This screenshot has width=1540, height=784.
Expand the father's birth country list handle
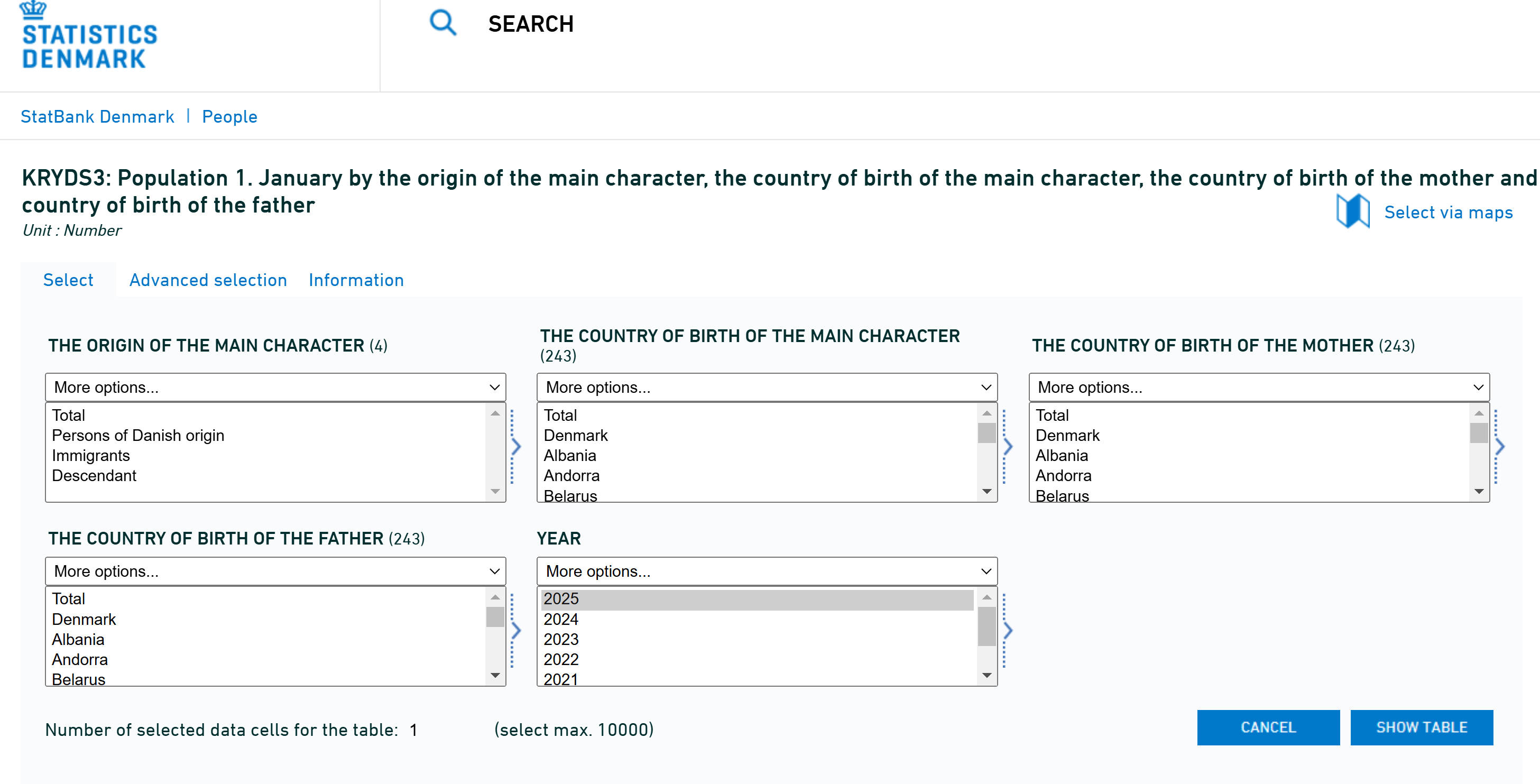[515, 630]
